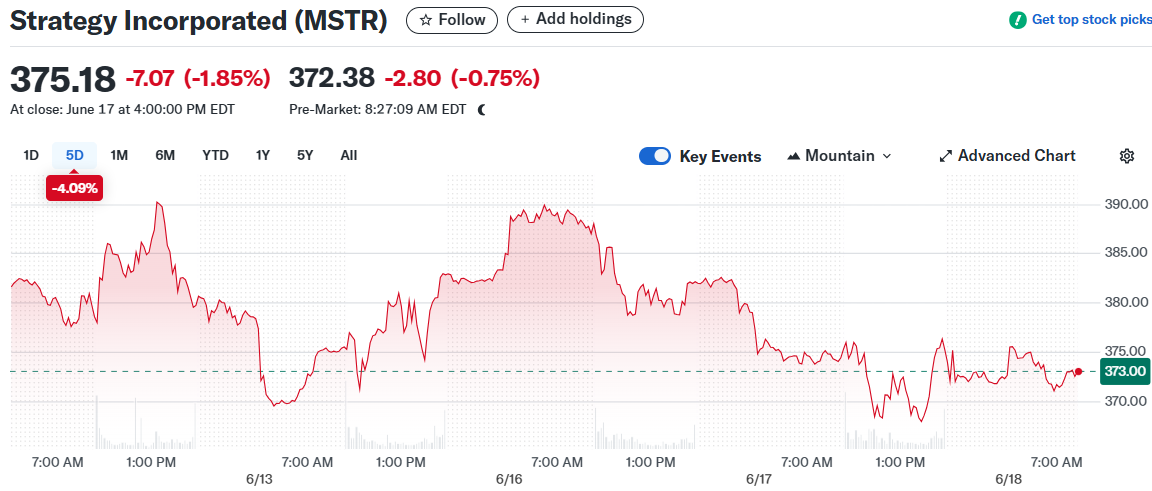
Task: Open the Get top stock picks link
Action: pyautogui.click(x=1091, y=20)
